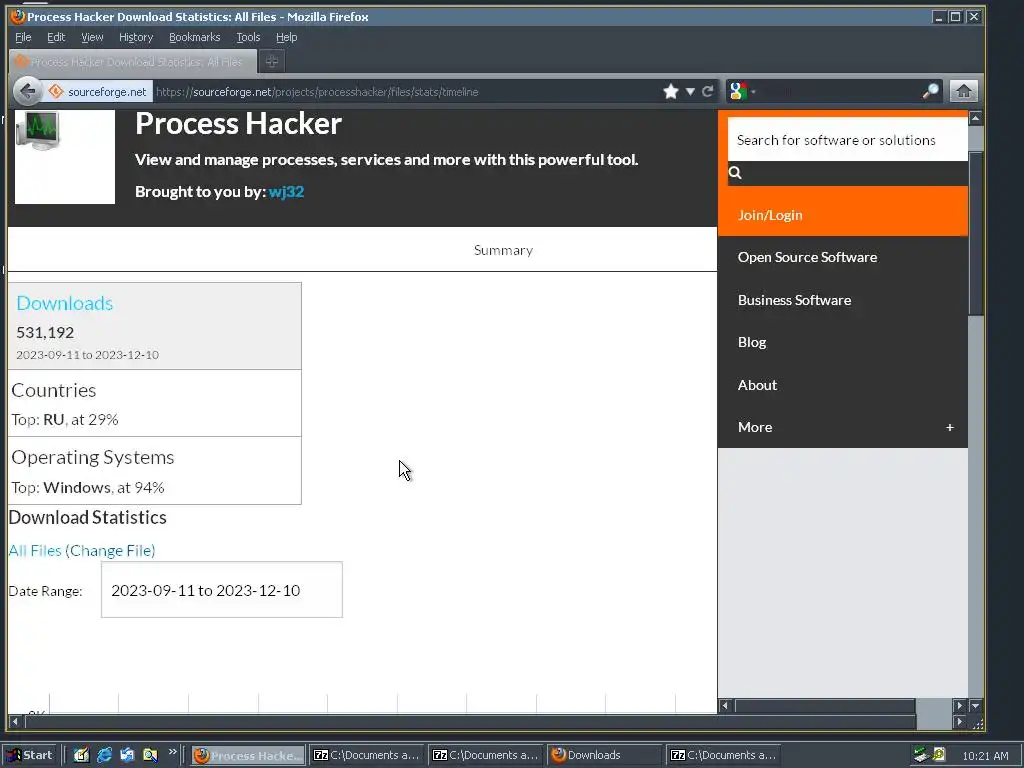
Task: Click the network system tray icon
Action: [921, 755]
